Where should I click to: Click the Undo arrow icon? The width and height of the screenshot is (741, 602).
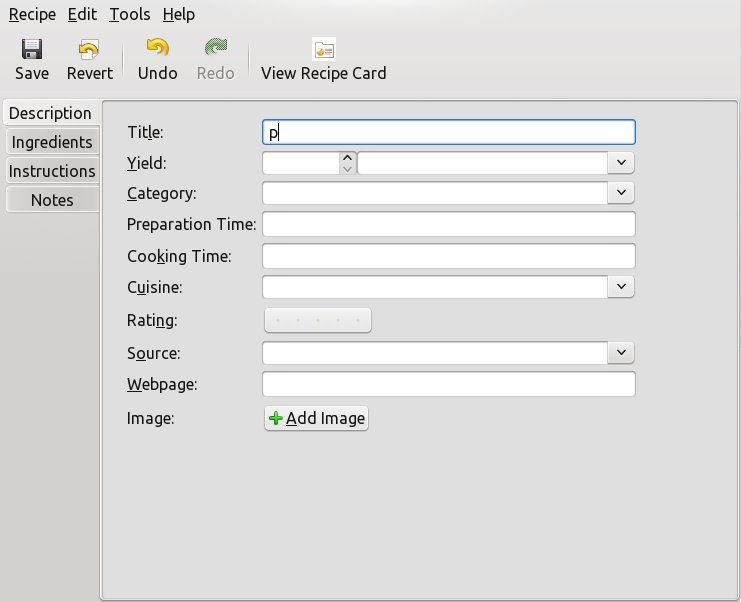click(157, 48)
